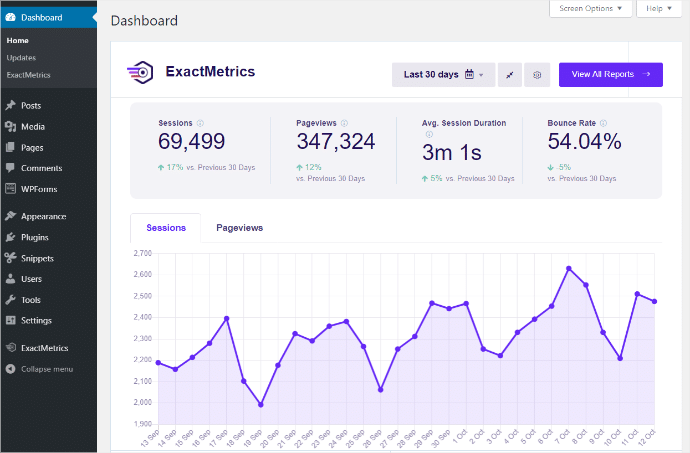690x453 pixels.
Task: Click the info icon next to Bounce Rate
Action: 604,123
